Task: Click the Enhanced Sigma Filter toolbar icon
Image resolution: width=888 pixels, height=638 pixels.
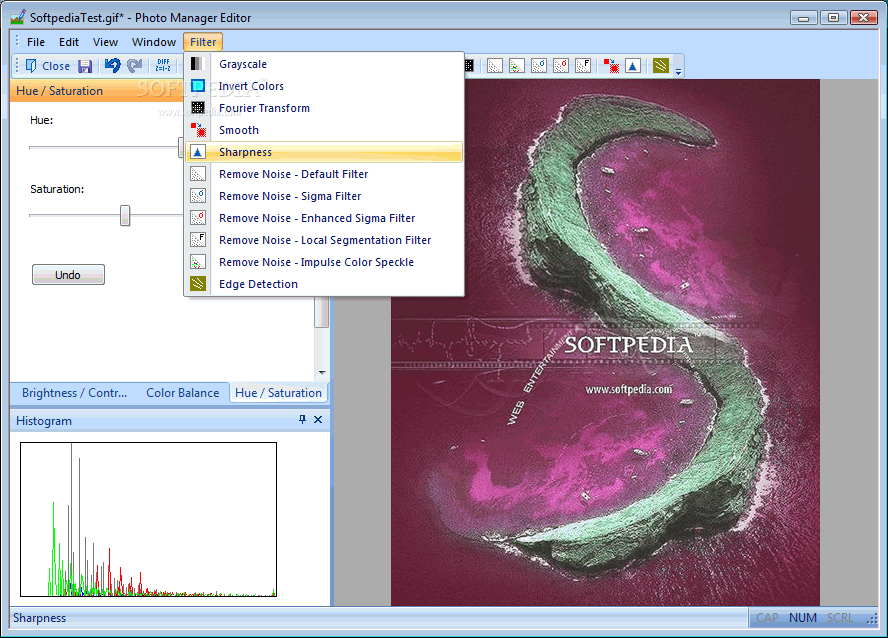Action: 561,66
